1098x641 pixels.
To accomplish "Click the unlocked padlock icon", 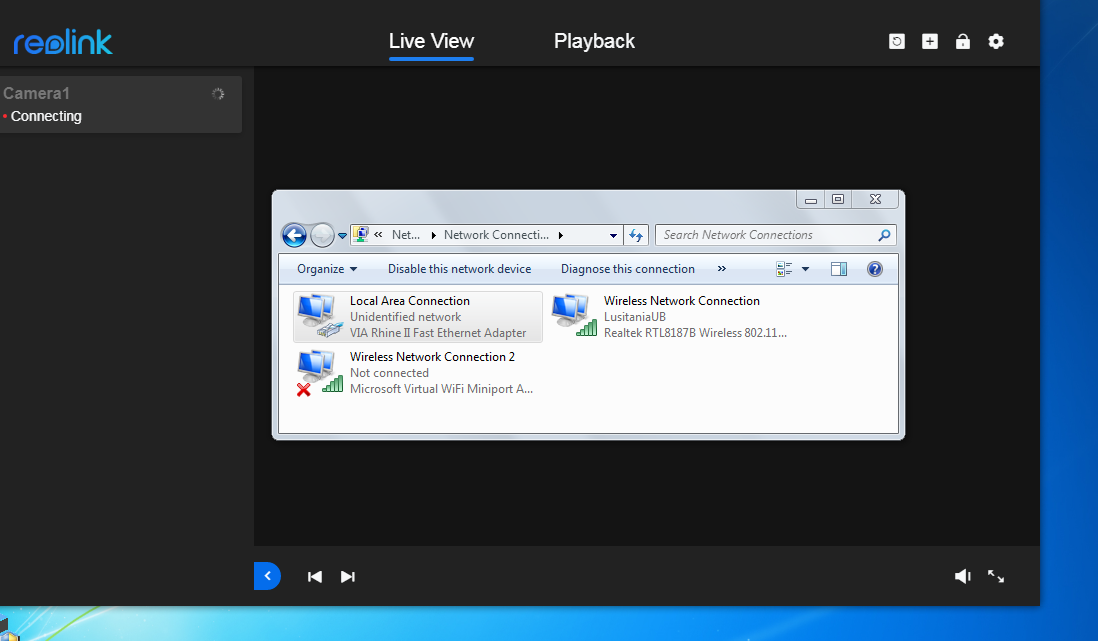I will 963,41.
